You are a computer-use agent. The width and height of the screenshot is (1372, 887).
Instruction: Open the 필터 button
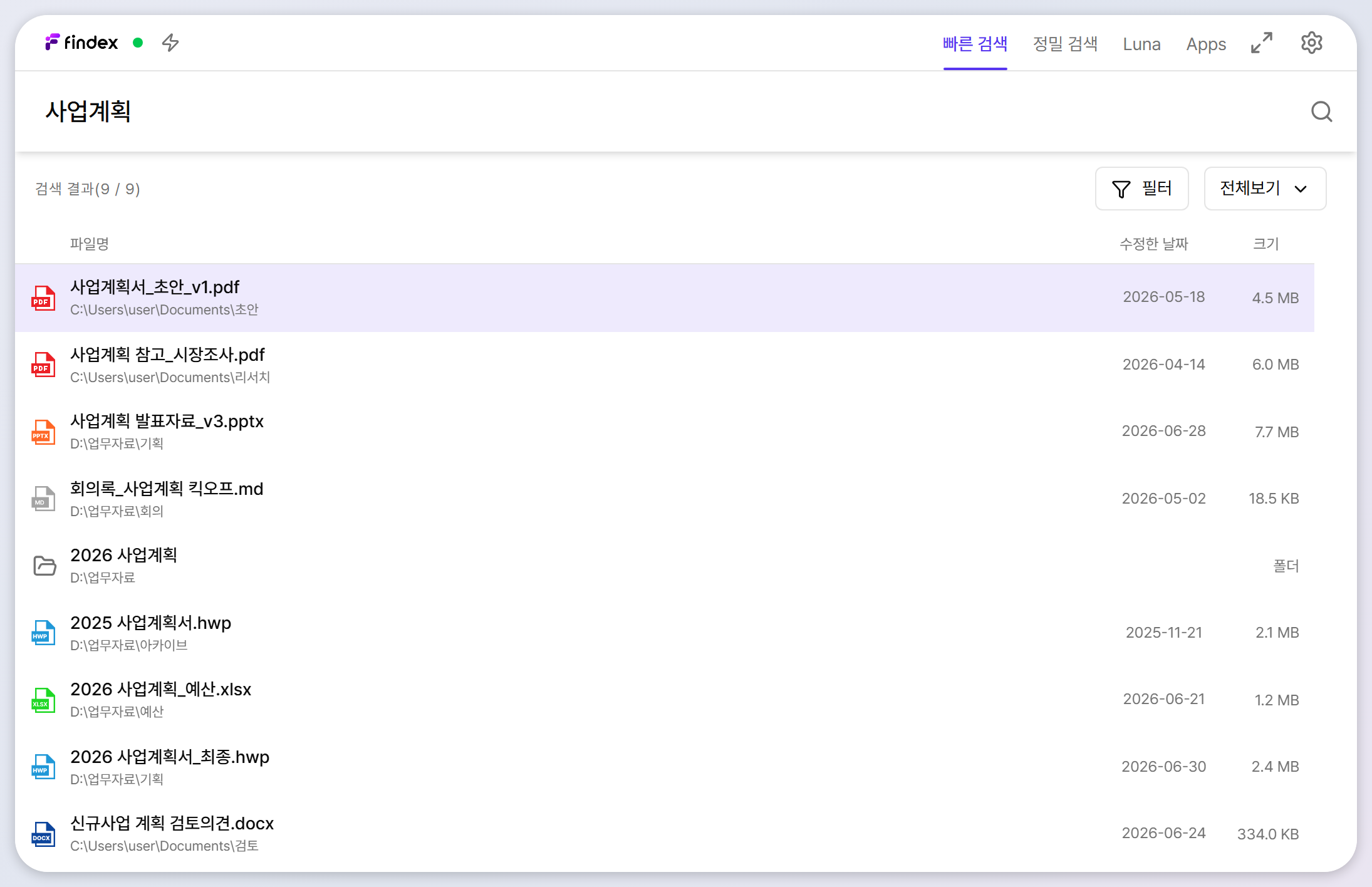coord(1141,189)
